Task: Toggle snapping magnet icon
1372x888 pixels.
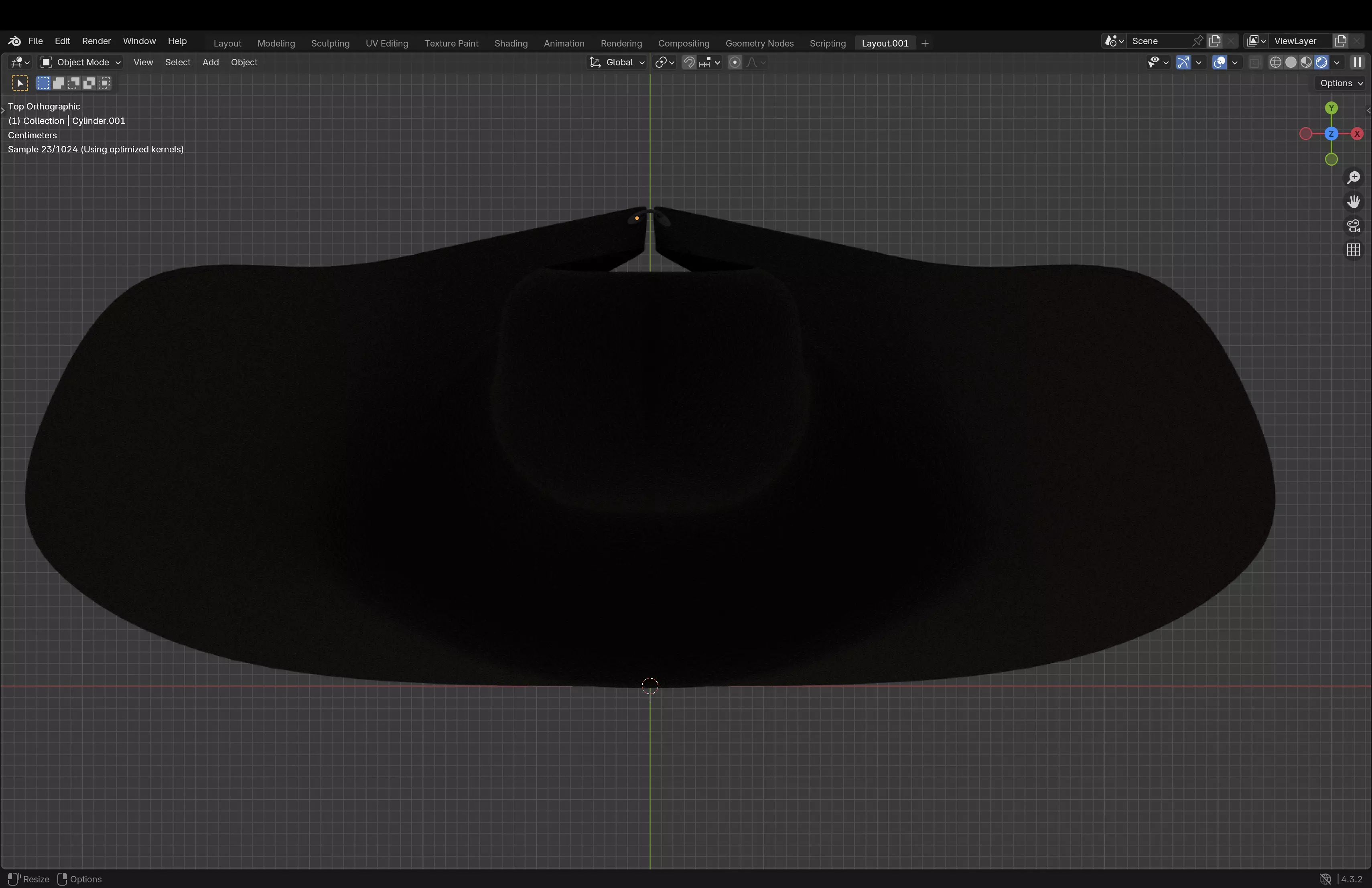Action: click(x=689, y=62)
